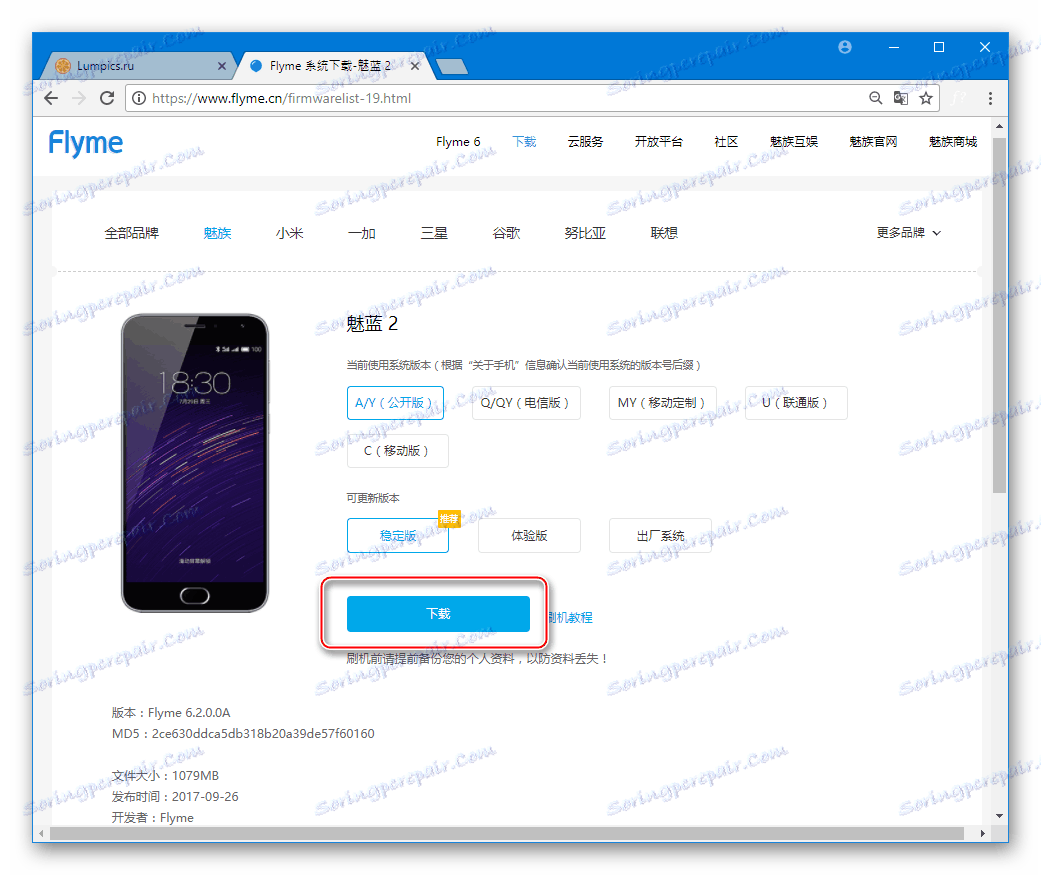Reload the Flyme firmware page
This screenshot has height=875, width=1041.
click(107, 98)
